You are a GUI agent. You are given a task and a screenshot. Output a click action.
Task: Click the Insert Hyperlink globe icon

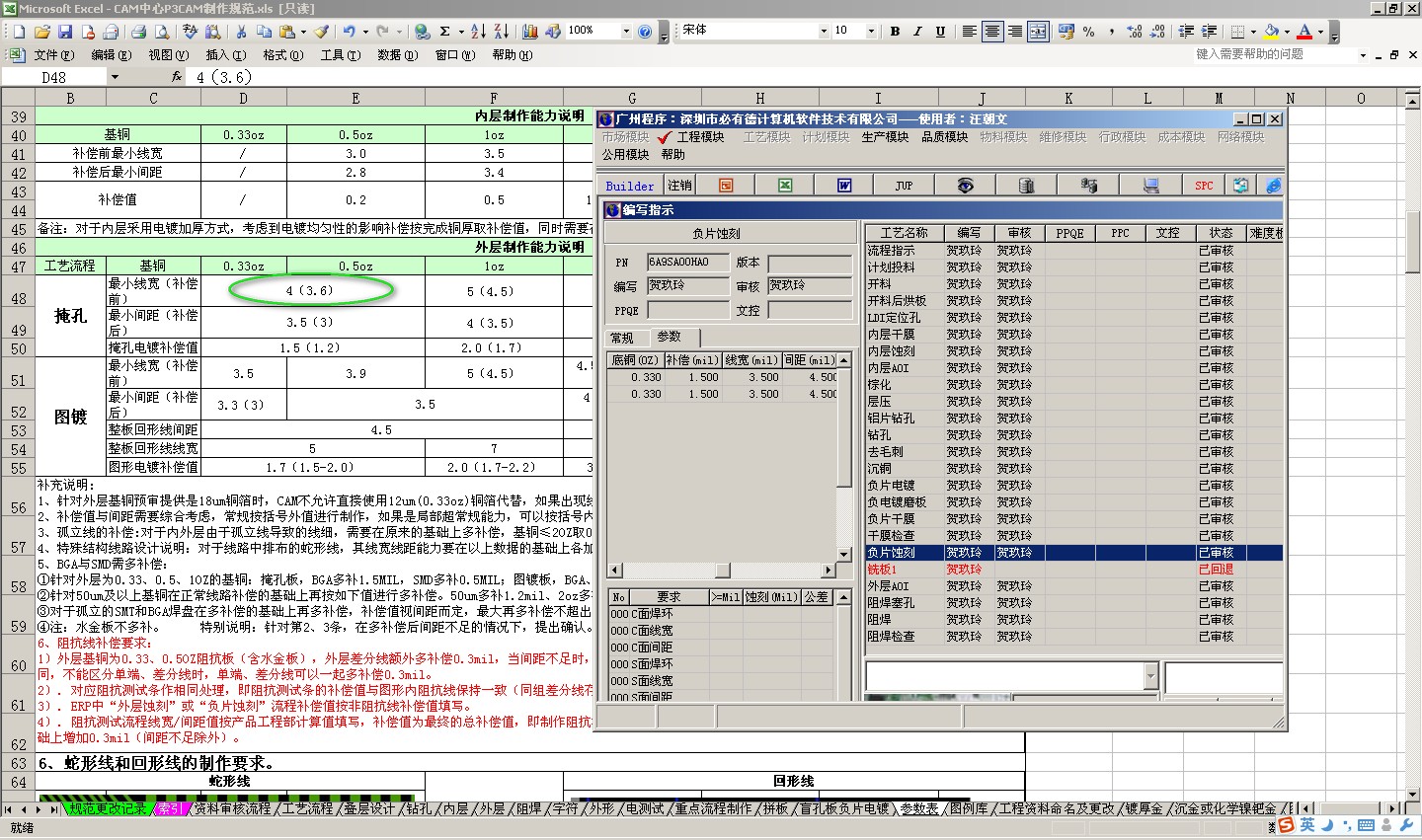coord(422,32)
